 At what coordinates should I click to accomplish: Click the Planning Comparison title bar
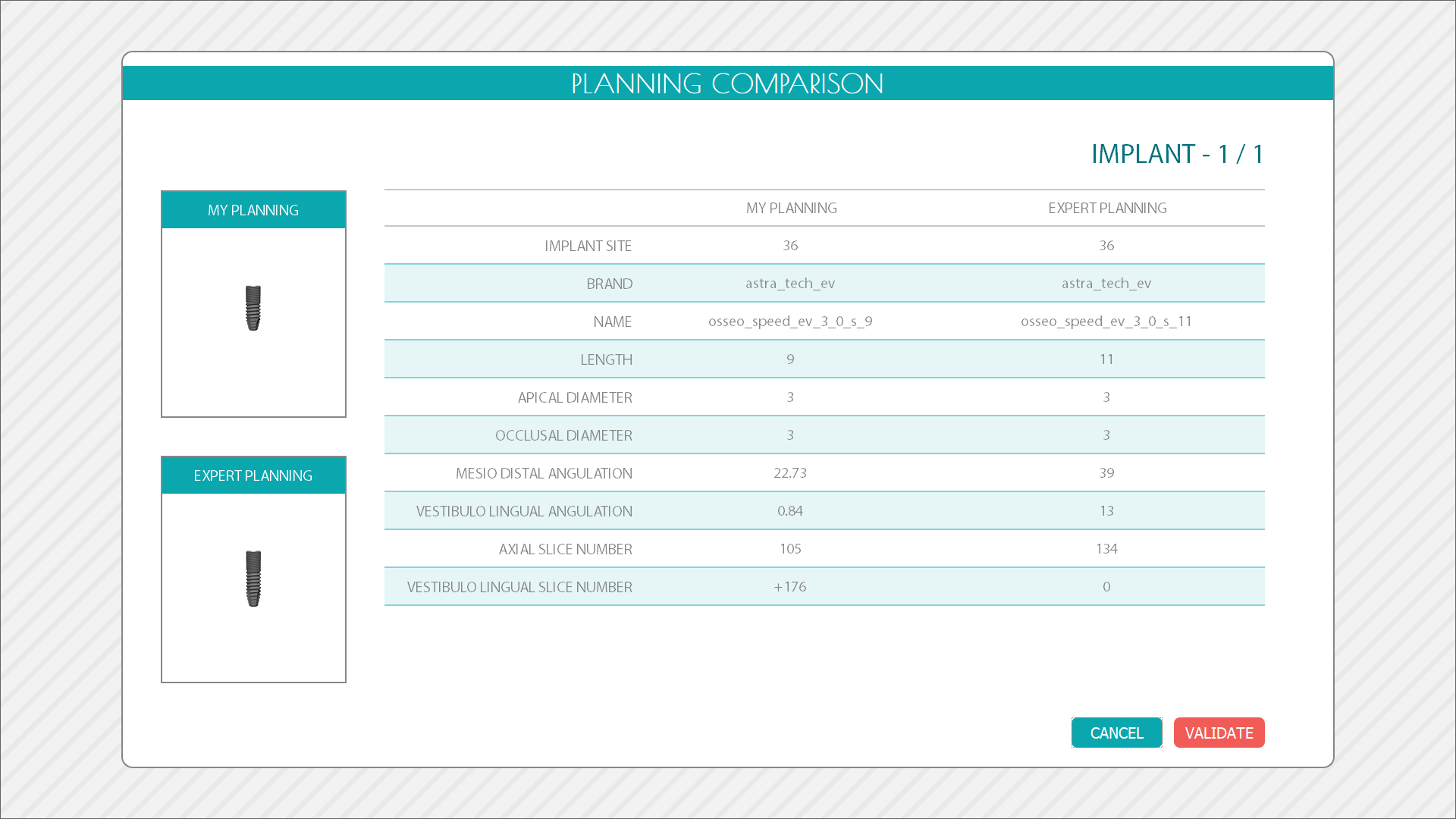pyautogui.click(x=728, y=83)
